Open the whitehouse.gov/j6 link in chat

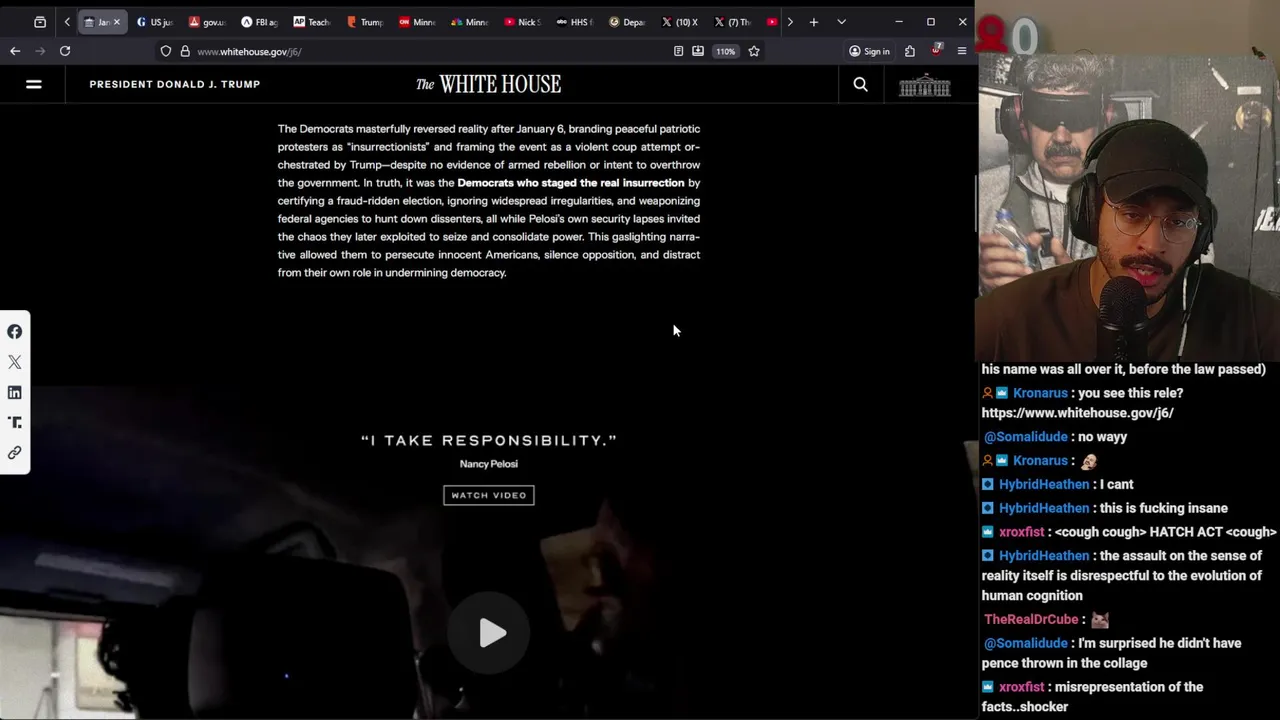point(1077,413)
